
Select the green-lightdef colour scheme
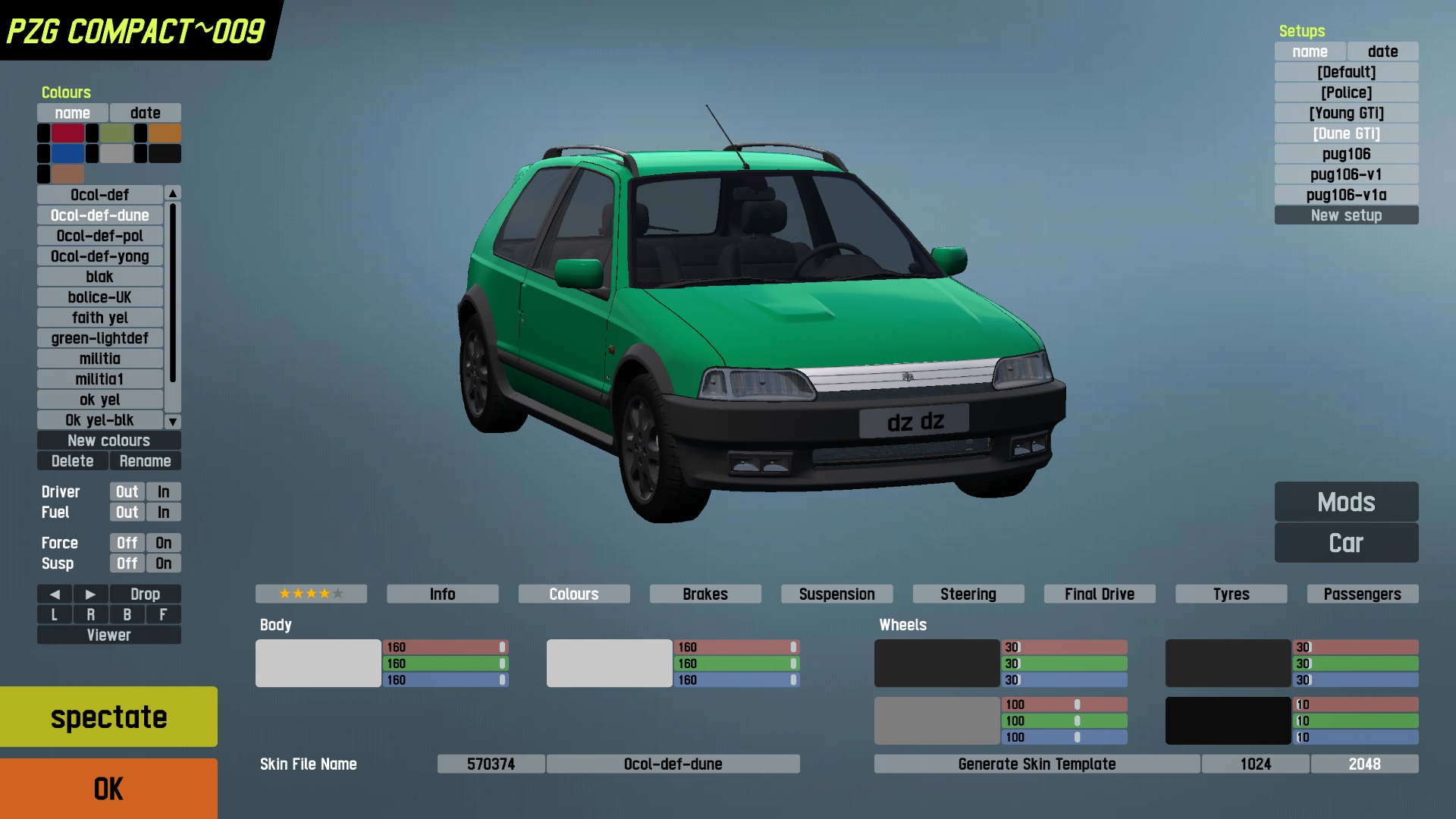(x=99, y=338)
